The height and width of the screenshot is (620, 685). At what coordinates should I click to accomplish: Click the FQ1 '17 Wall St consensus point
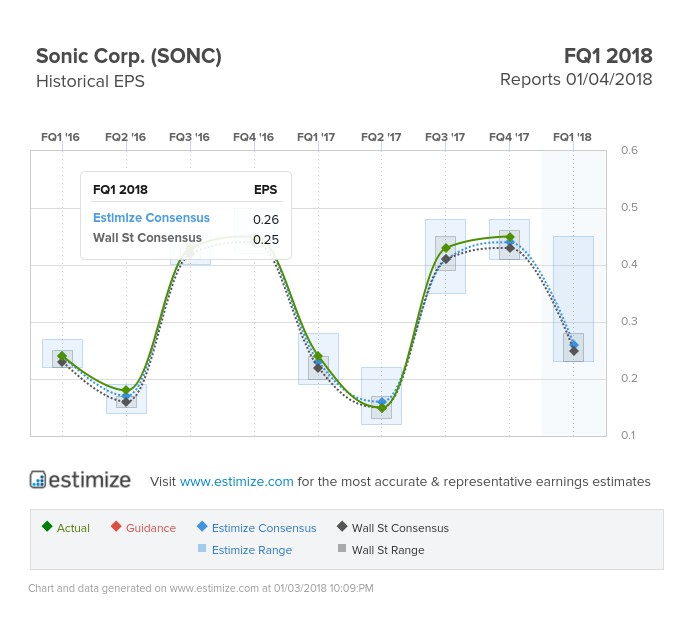[318, 368]
